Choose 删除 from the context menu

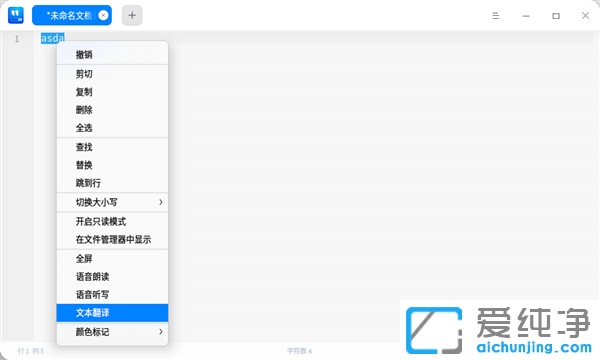tap(112, 110)
